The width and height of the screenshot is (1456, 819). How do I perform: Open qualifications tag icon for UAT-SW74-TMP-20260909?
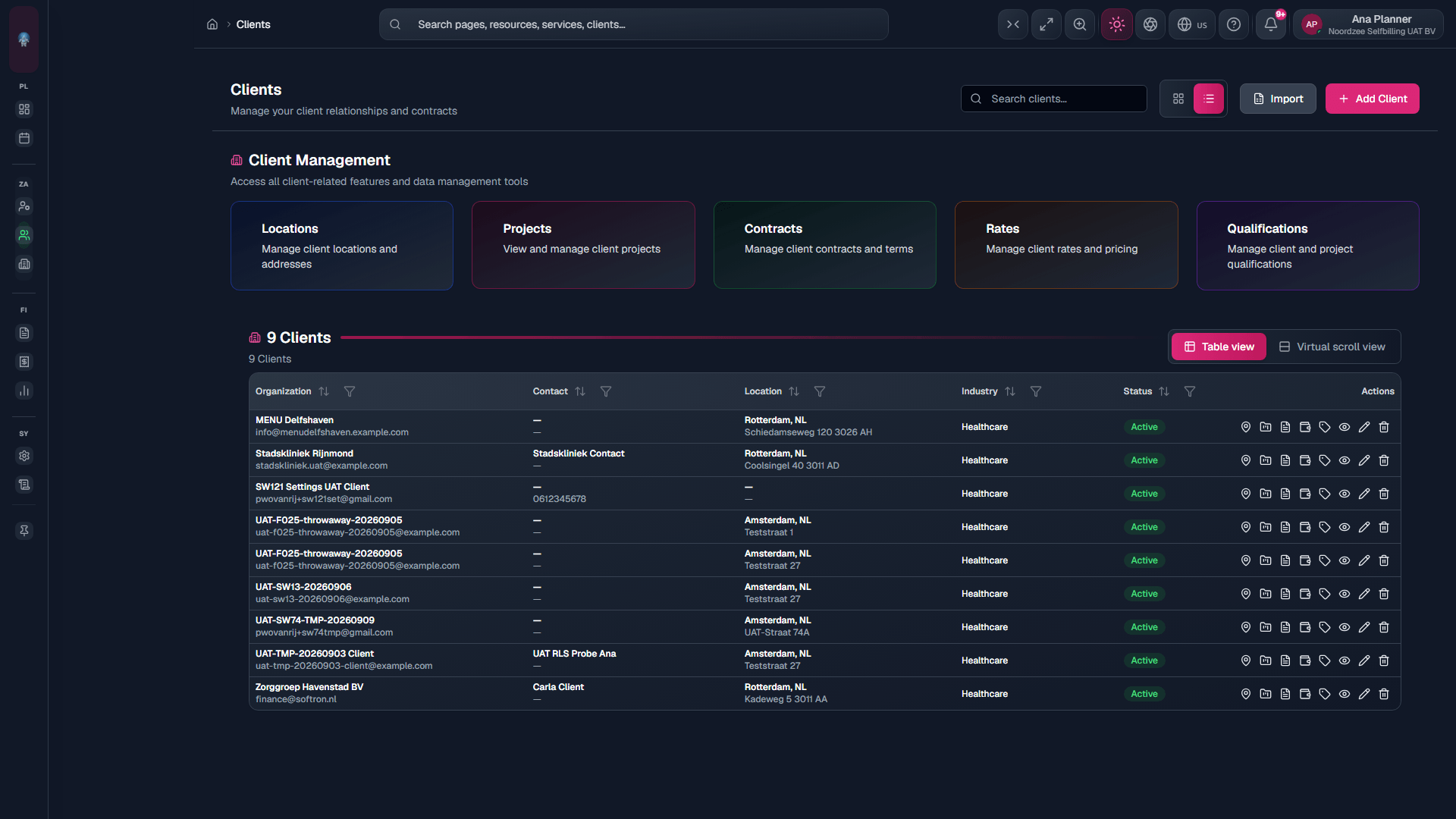click(x=1324, y=627)
